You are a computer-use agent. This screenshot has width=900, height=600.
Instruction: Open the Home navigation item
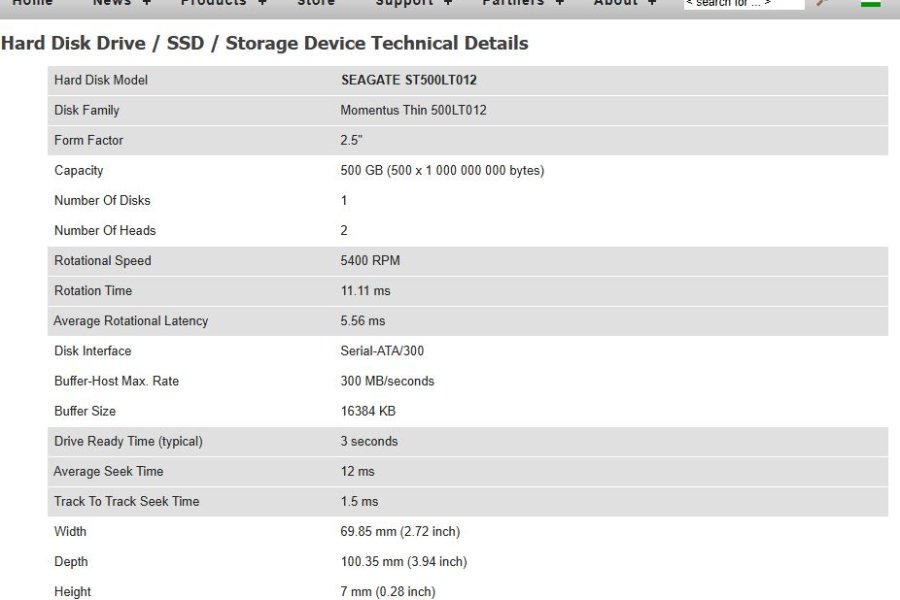pyautogui.click(x=33, y=2)
